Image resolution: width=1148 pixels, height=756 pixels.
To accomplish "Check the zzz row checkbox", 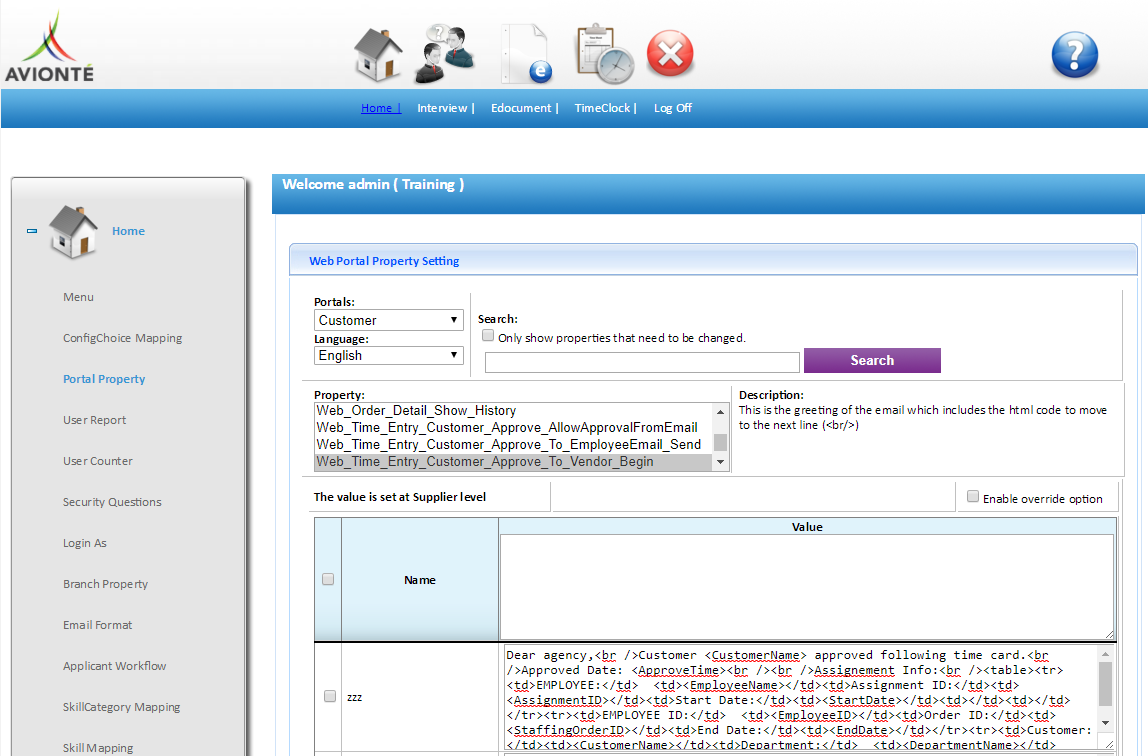I will tap(330, 697).
